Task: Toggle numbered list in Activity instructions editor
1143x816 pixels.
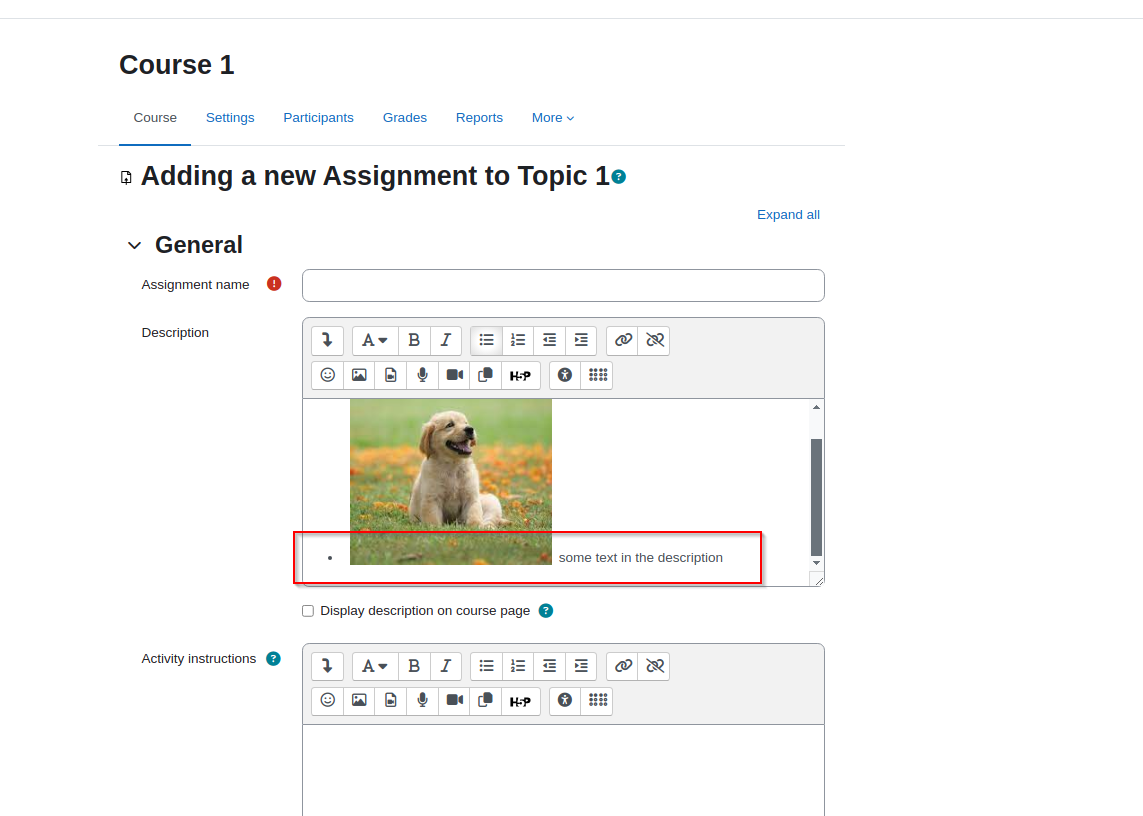Action: (x=518, y=667)
